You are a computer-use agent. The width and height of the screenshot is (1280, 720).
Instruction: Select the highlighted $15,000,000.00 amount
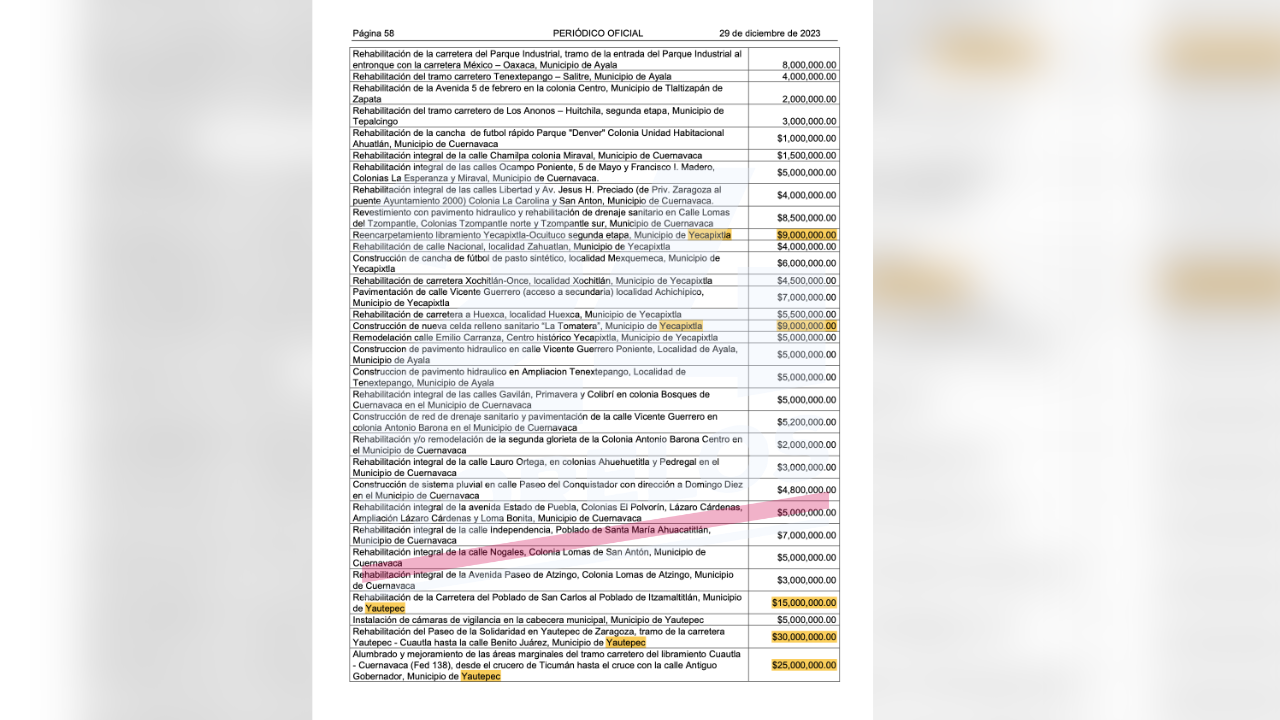pos(804,603)
